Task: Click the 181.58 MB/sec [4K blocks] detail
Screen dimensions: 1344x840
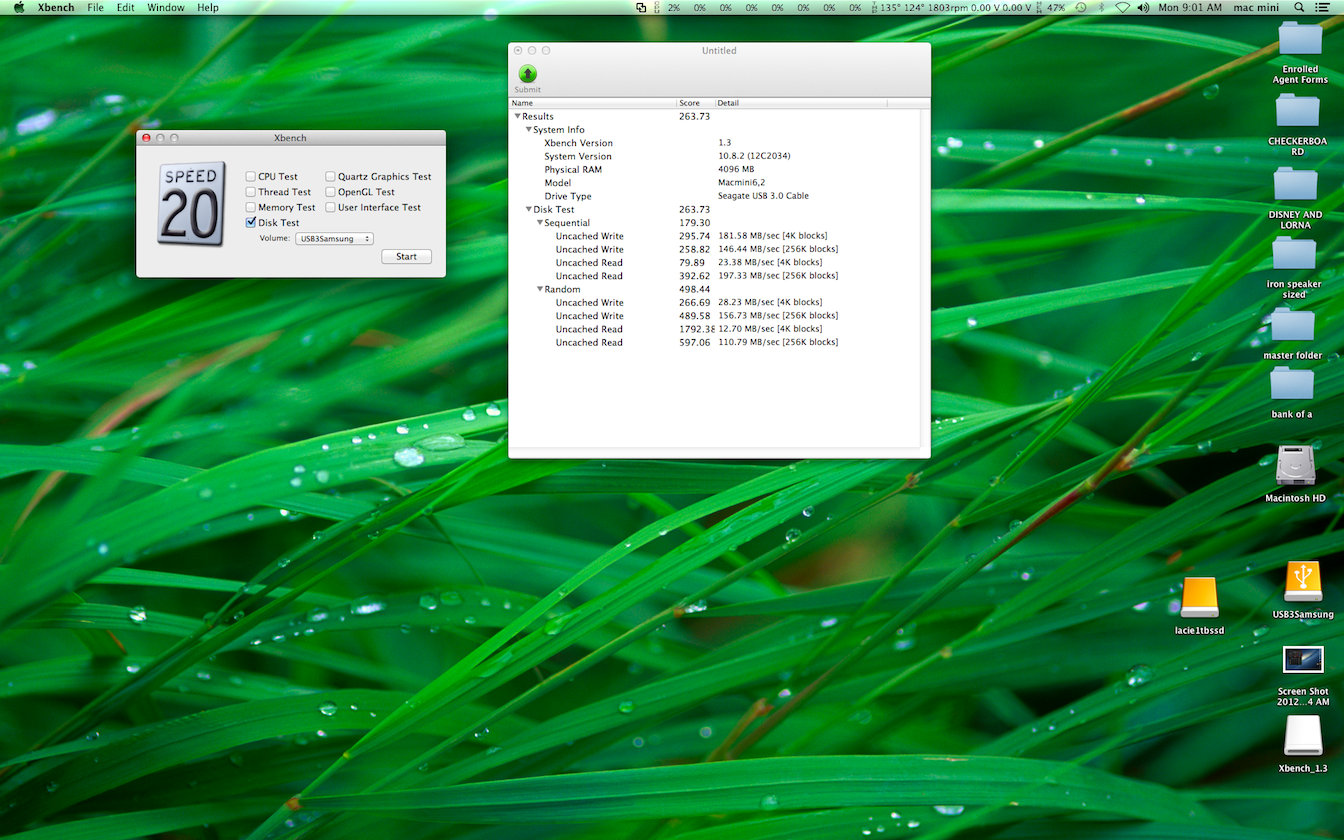Action: point(772,236)
